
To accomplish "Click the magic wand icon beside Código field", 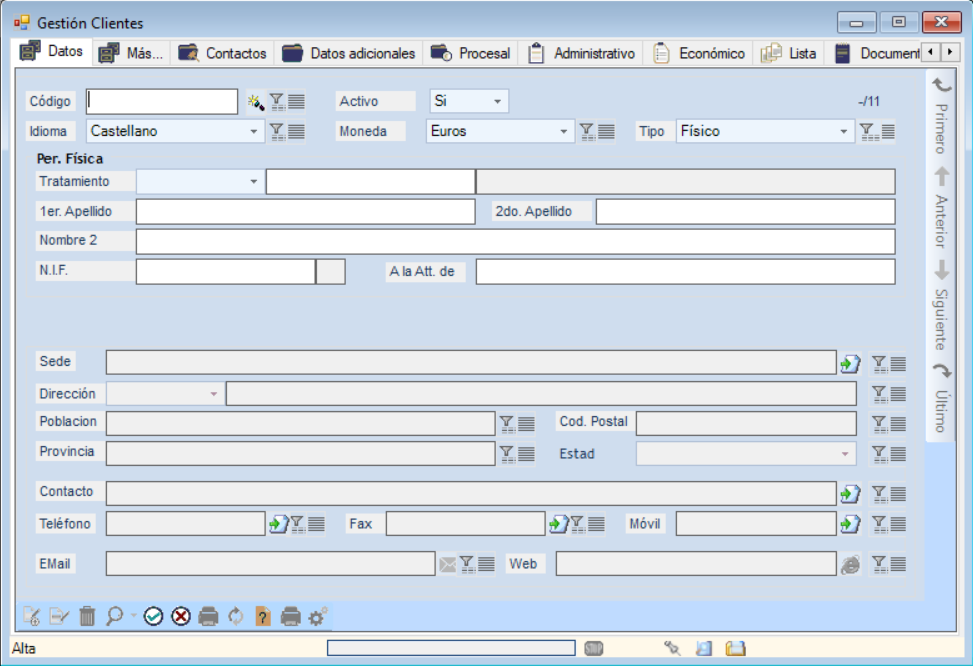I will 255,102.
